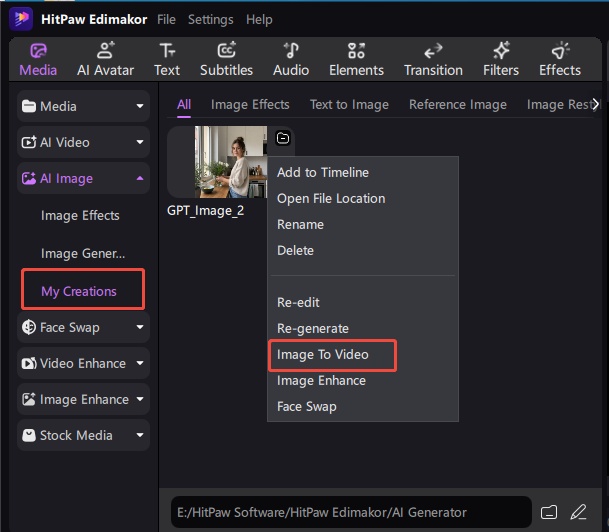Image resolution: width=609 pixels, height=532 pixels.
Task: Choose Re-generate from context menu
Action: [313, 329]
